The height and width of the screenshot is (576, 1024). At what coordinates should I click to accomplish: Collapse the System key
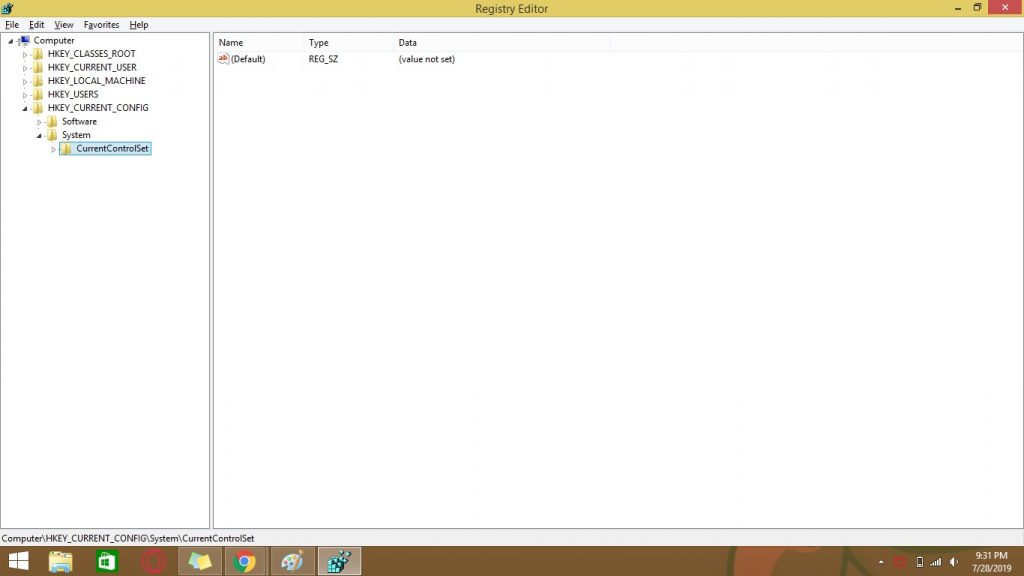[x=39, y=136]
